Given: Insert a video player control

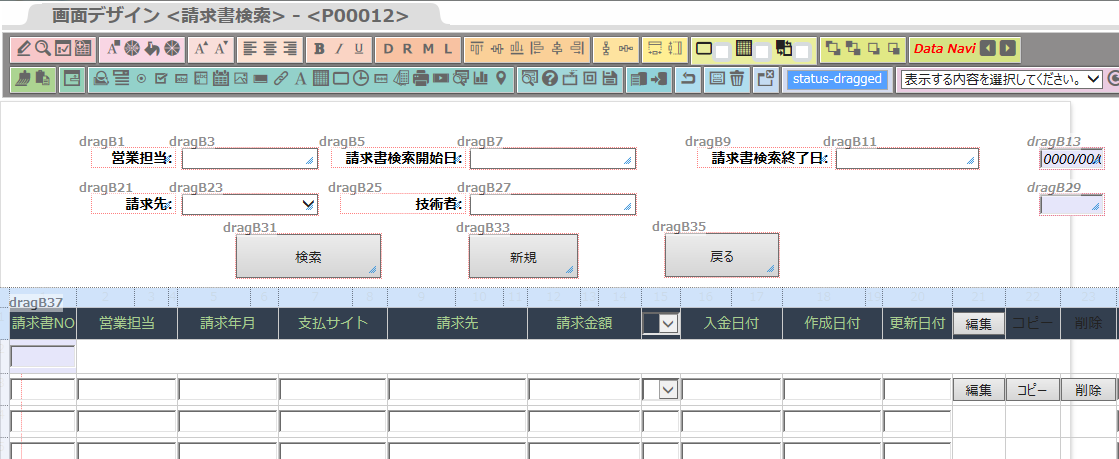Looking at the screenshot, I should [441, 79].
